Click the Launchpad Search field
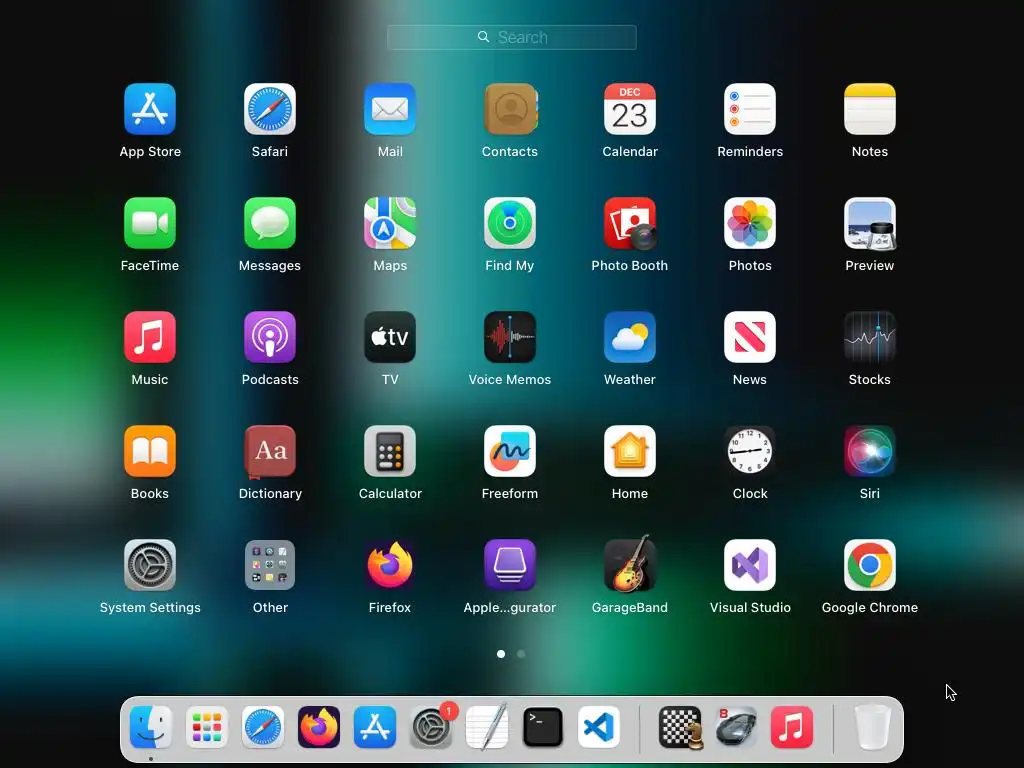Viewport: 1024px width, 768px height. coord(512,37)
